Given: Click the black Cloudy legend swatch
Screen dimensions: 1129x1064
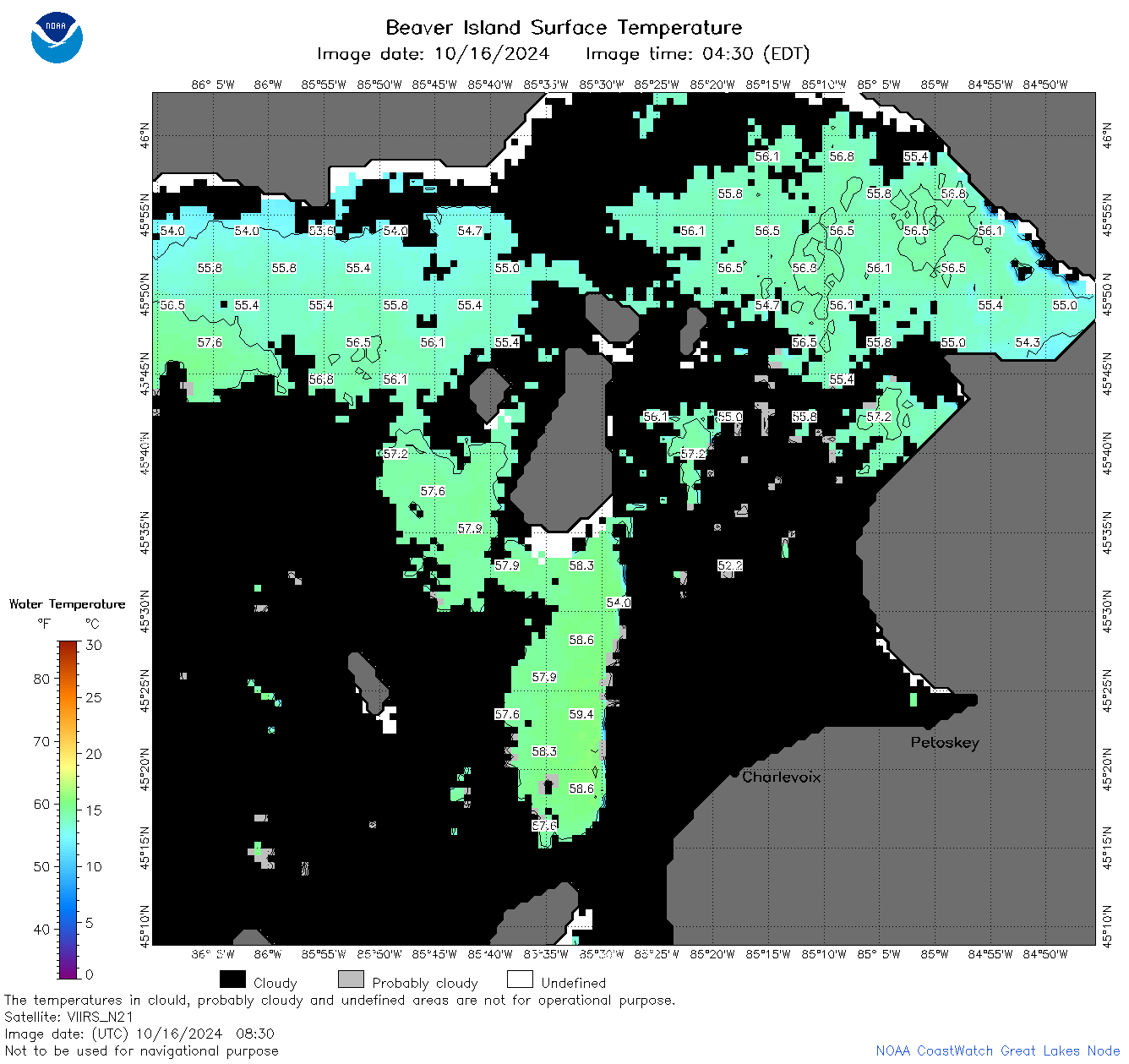Looking at the screenshot, I should (x=232, y=979).
